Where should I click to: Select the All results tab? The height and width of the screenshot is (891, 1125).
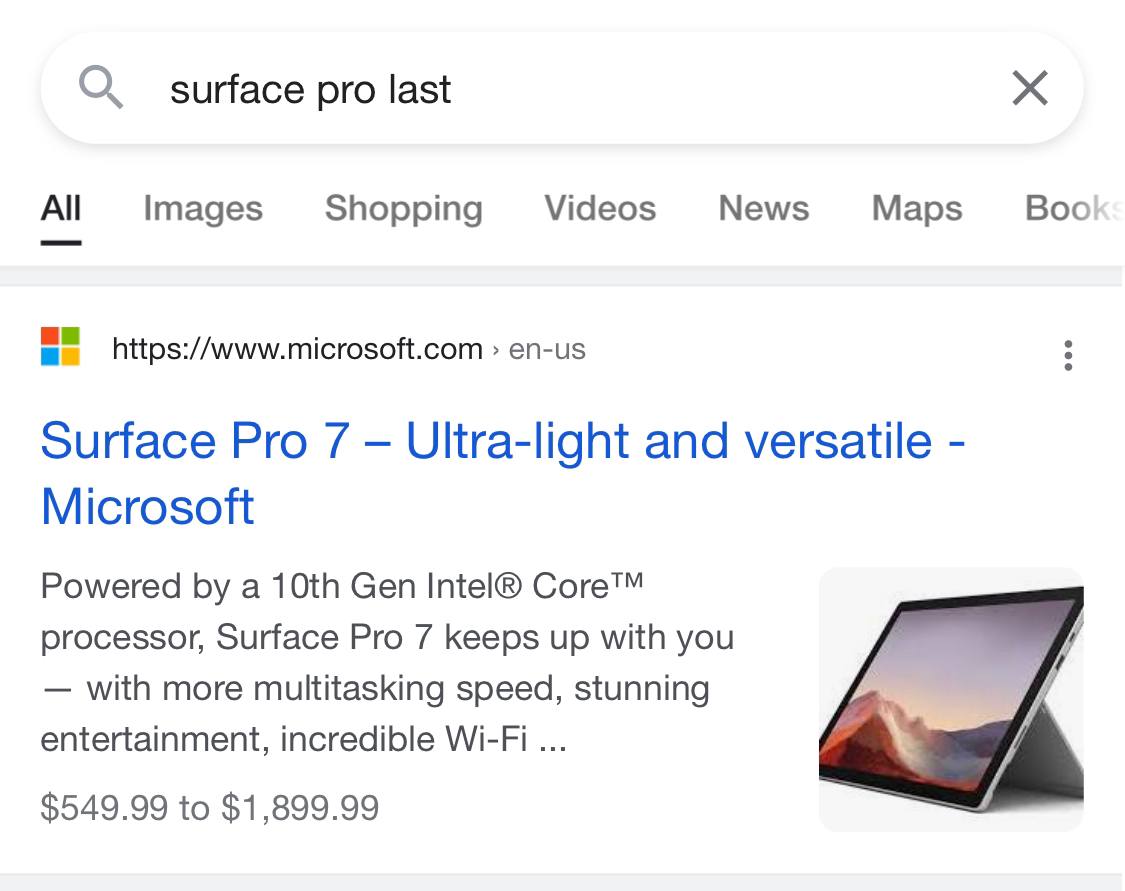(61, 208)
